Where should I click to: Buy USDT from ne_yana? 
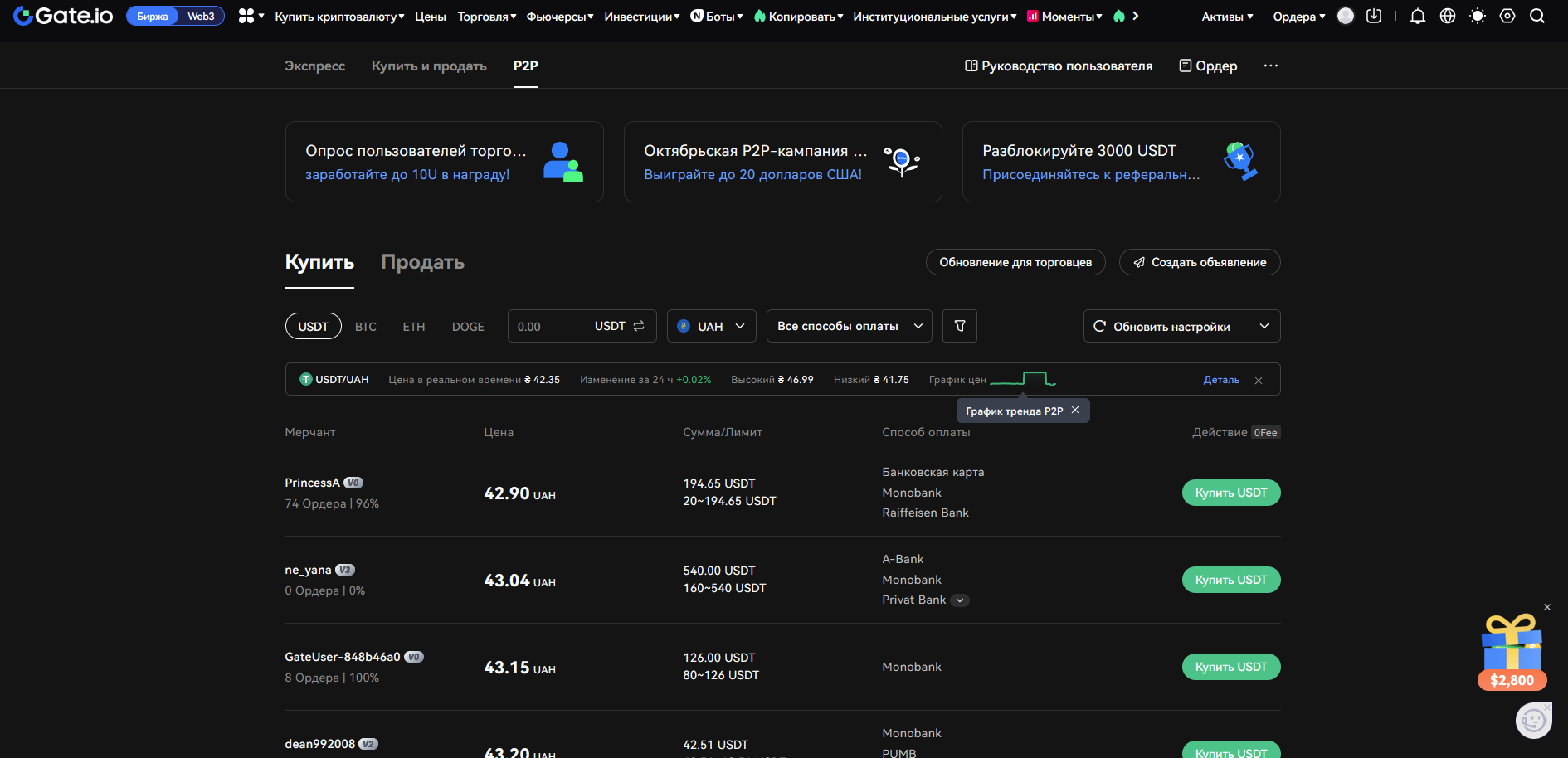pos(1231,580)
